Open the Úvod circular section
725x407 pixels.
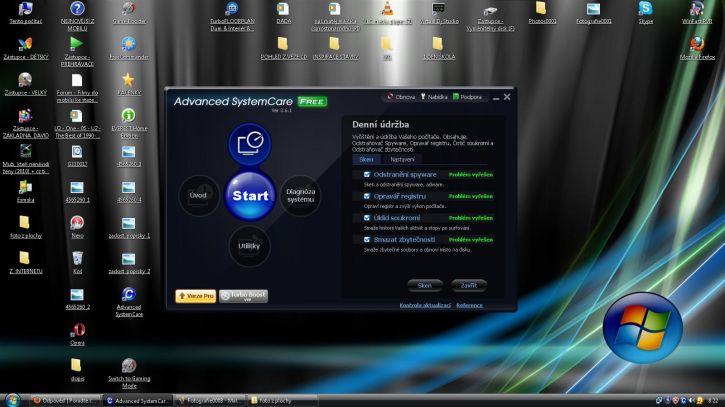pyautogui.click(x=199, y=196)
